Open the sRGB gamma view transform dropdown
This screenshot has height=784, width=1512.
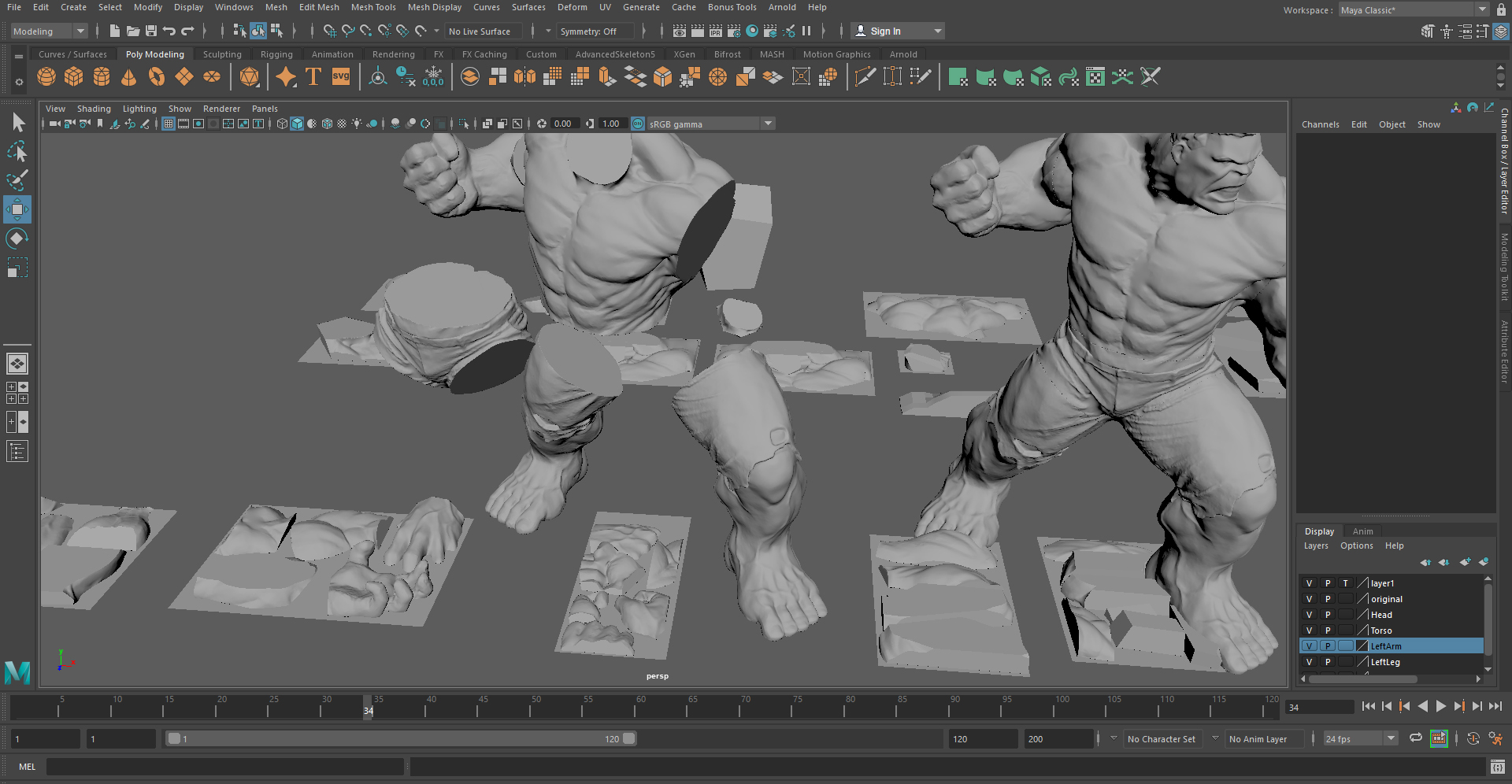[712, 124]
